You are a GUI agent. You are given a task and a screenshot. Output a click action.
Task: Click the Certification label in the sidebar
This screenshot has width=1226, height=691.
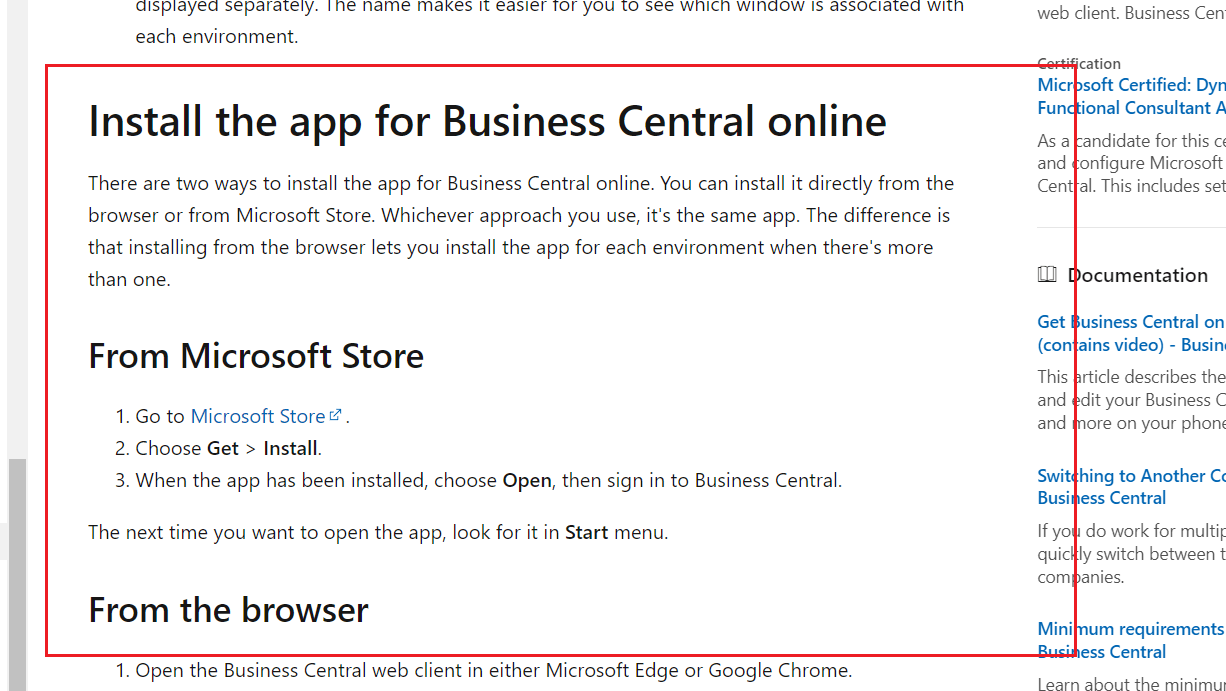pyautogui.click(x=1079, y=63)
